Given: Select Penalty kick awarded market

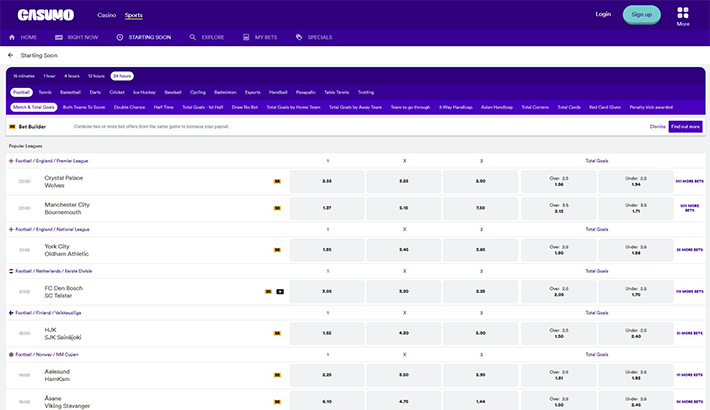Looking at the screenshot, I should tap(651, 107).
